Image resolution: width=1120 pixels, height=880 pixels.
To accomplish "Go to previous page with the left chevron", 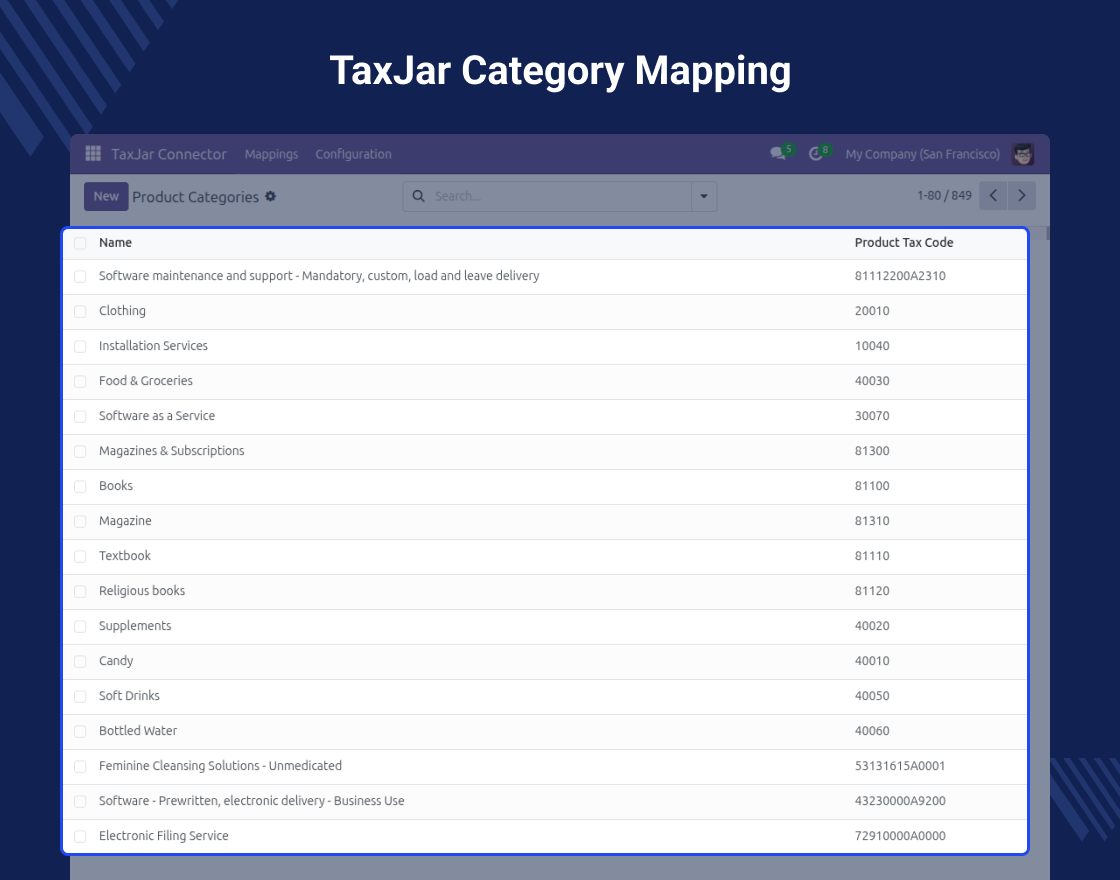I will (x=993, y=196).
